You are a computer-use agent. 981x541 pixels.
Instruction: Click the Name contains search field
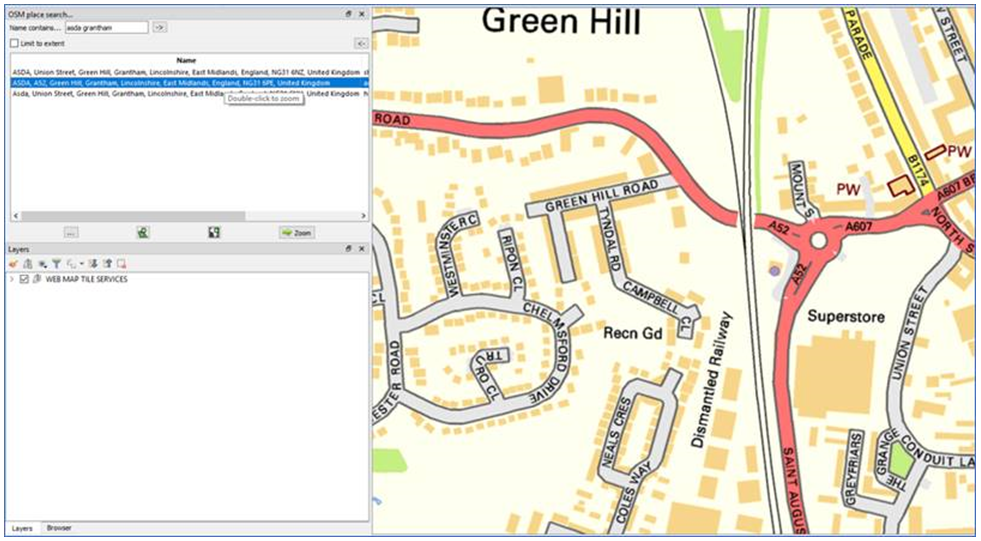106,28
